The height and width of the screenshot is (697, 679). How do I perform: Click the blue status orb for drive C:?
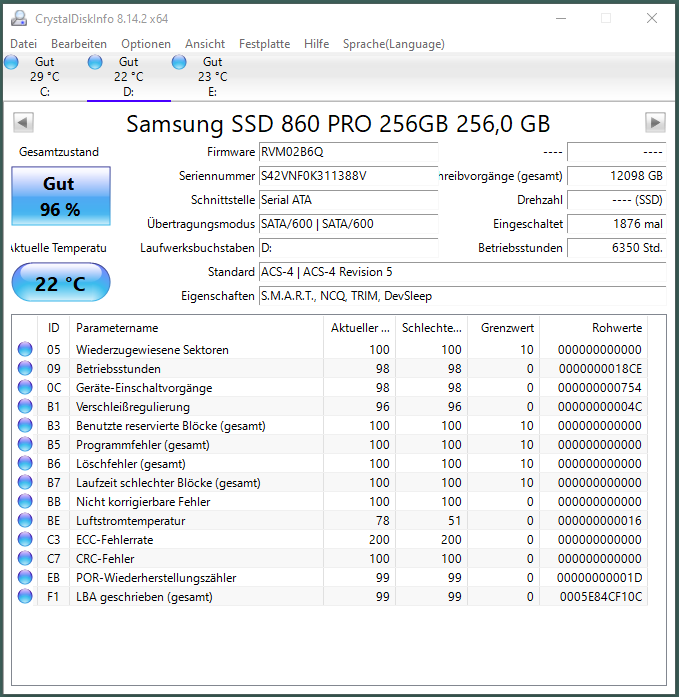12,62
